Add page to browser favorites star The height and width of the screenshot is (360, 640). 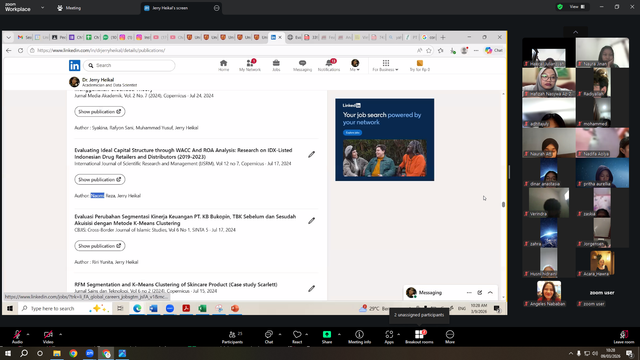point(429,50)
